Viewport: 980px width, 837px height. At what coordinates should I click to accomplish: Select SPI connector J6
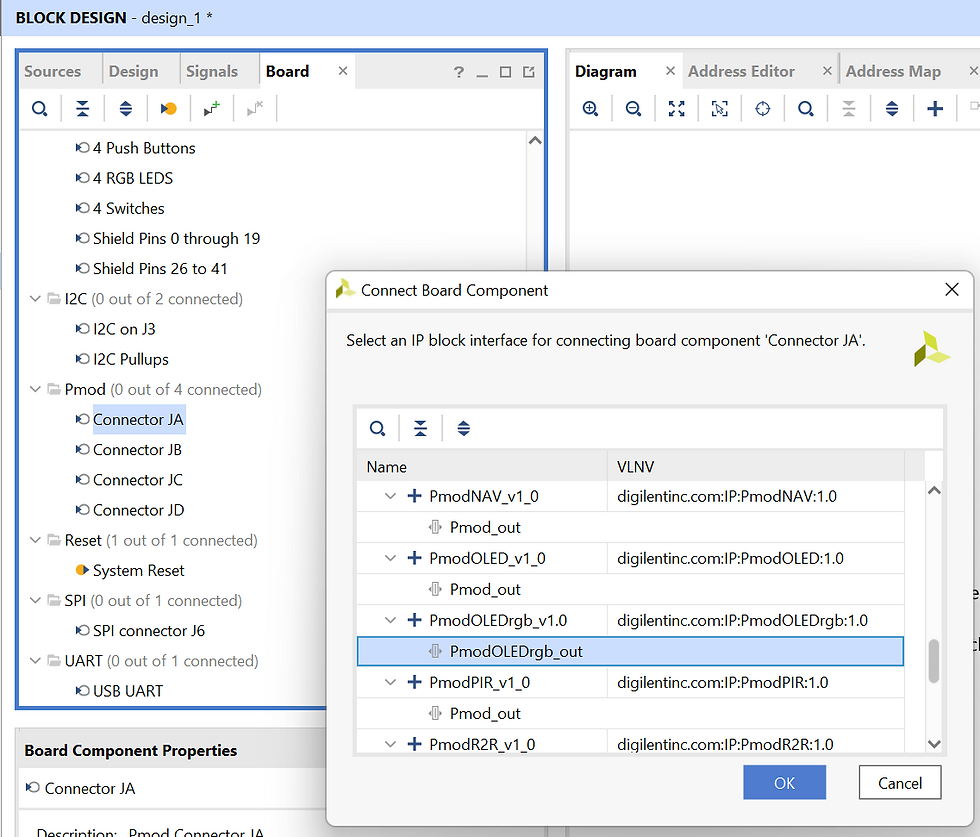[x=149, y=631]
